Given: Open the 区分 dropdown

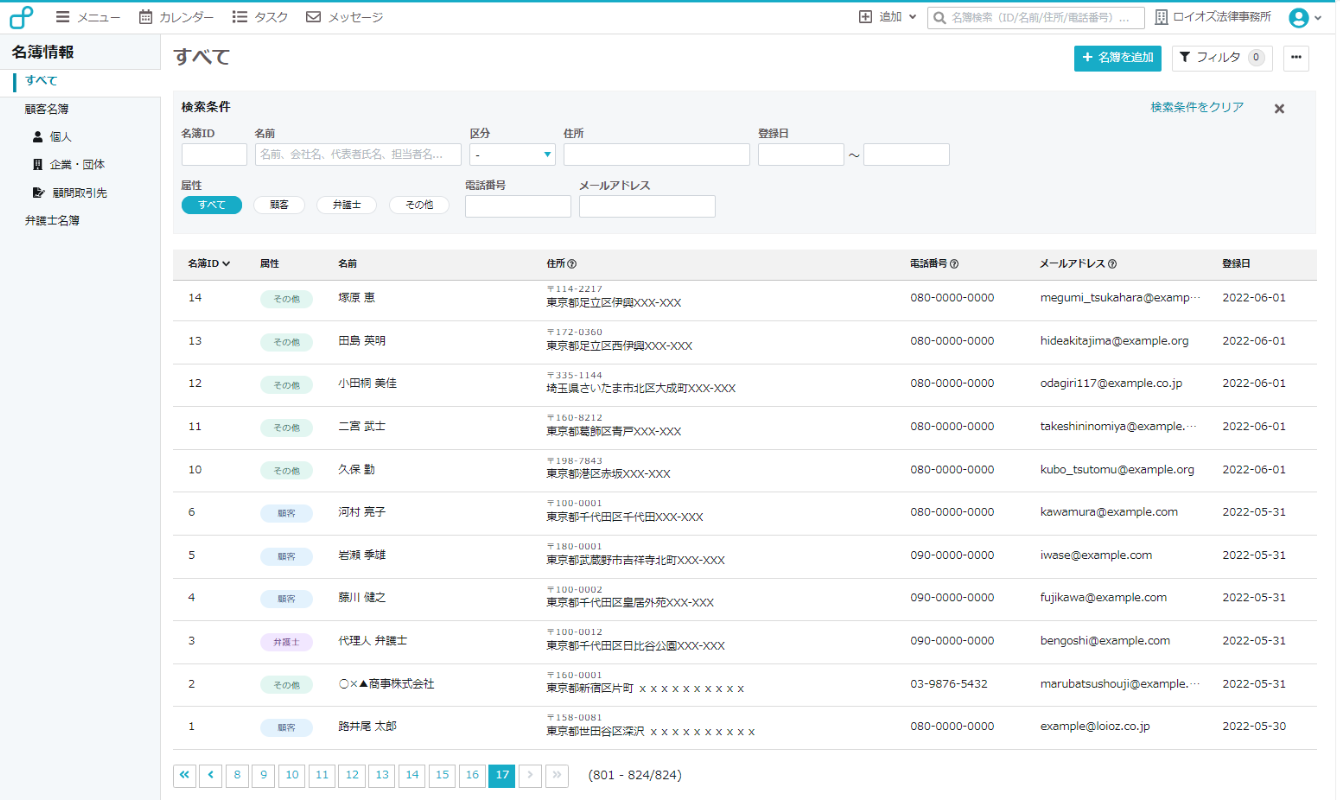Looking at the screenshot, I should point(512,154).
